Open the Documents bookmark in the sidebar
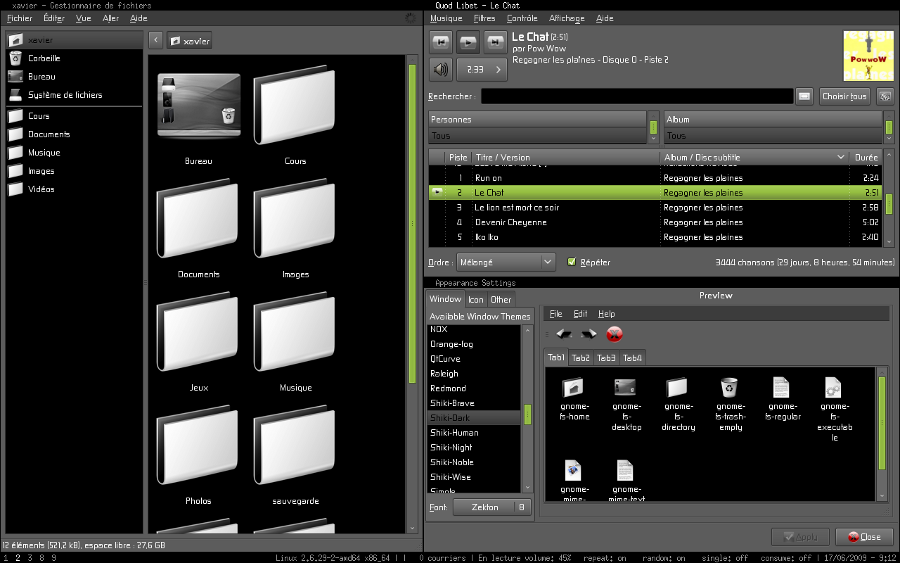 click(x=74, y=135)
